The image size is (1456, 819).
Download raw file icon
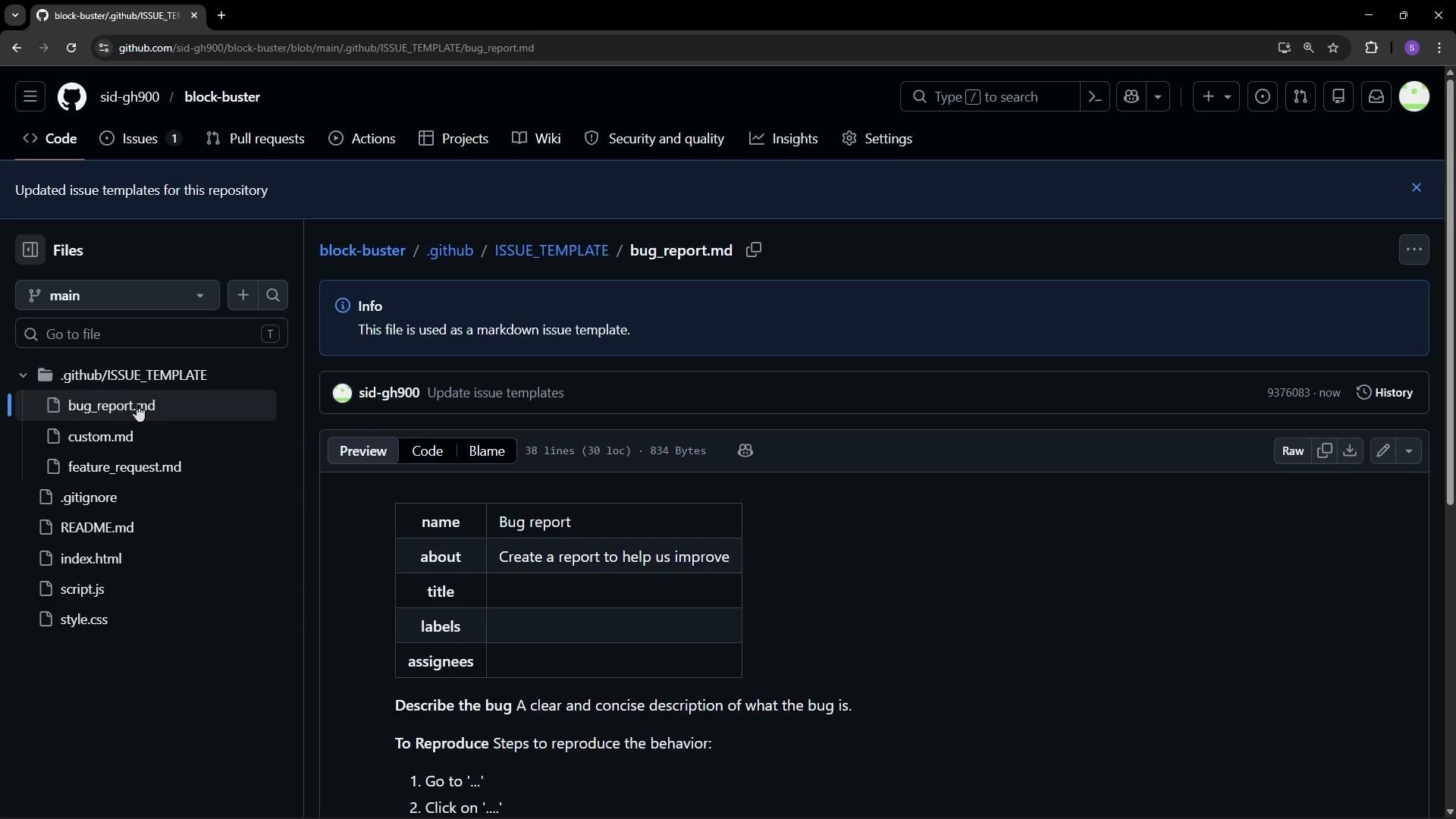[1350, 451]
